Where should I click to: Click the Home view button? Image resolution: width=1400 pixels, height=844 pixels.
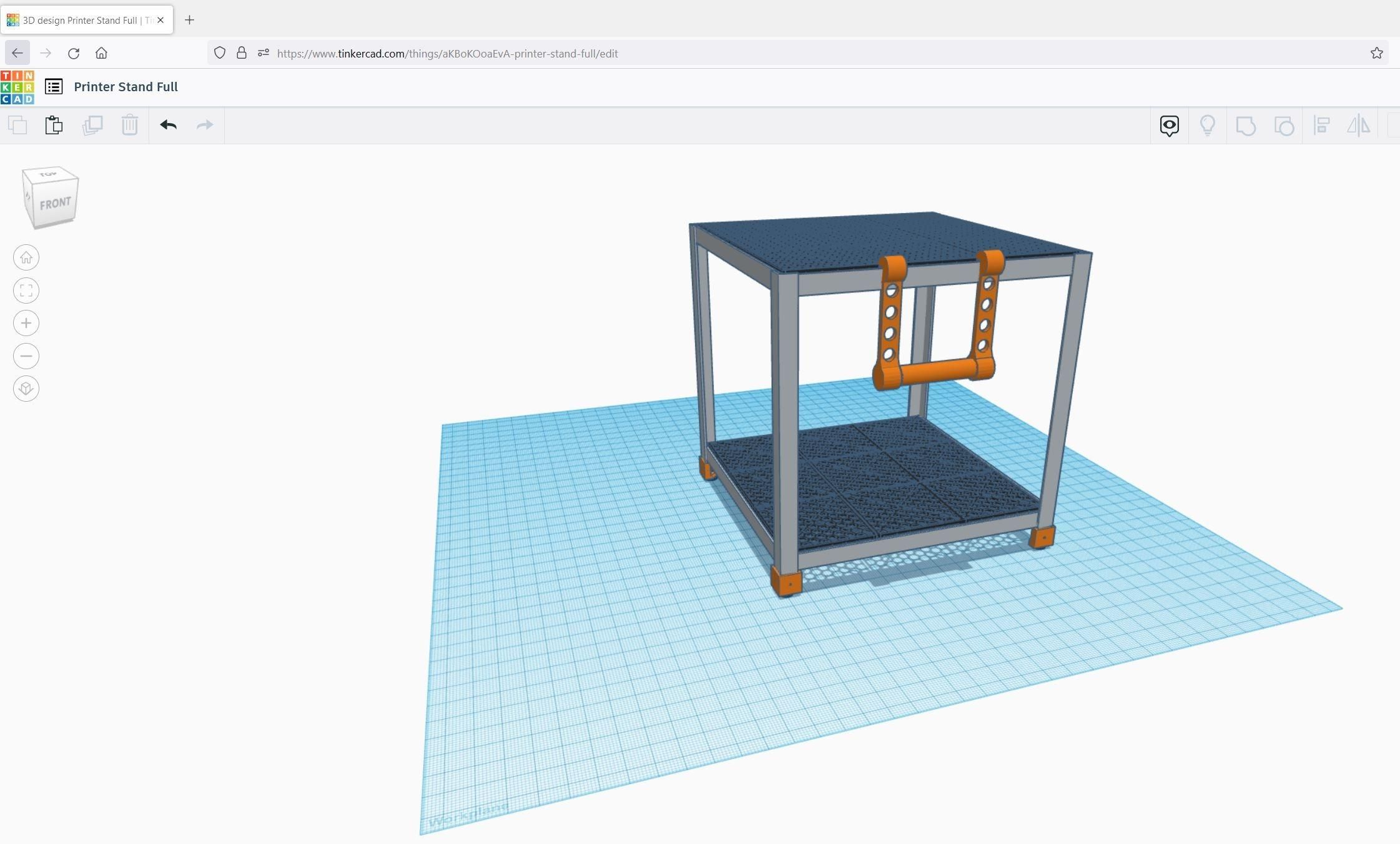coord(26,257)
